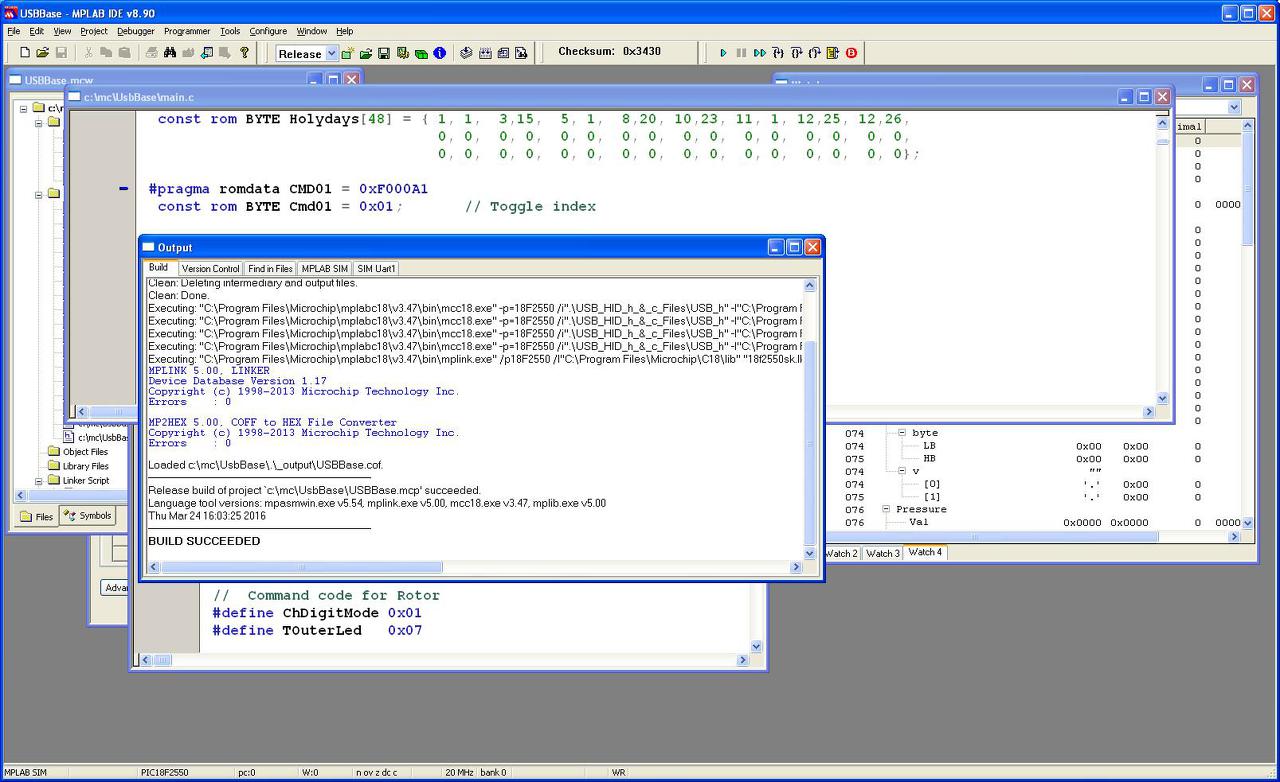Click the Step Over debugger icon
This screenshot has height=782, width=1280.
coord(797,53)
